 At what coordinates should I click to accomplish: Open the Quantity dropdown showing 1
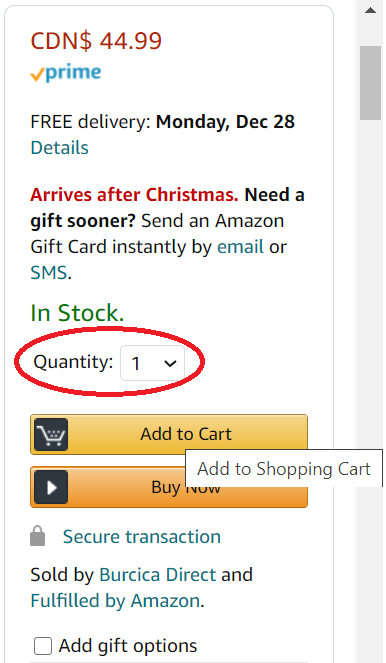click(152, 363)
